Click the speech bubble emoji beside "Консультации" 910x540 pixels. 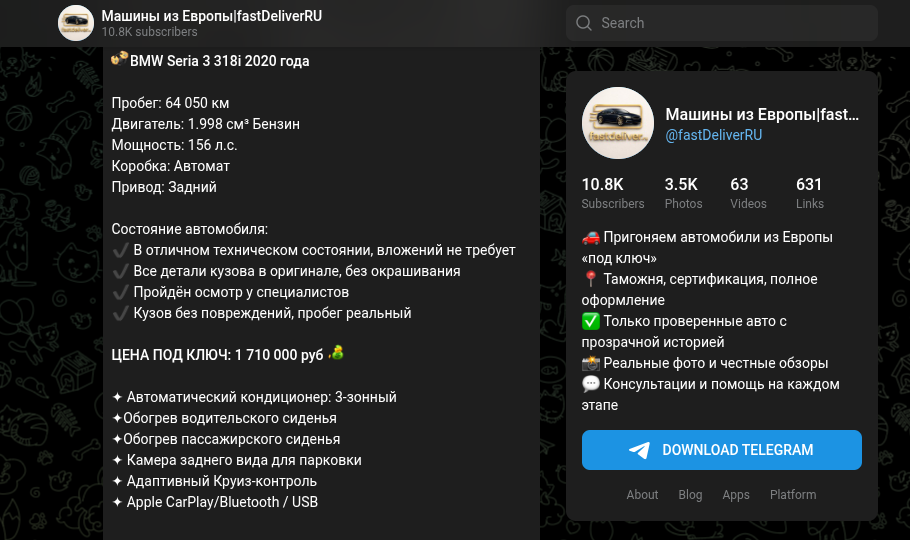pyautogui.click(x=591, y=384)
